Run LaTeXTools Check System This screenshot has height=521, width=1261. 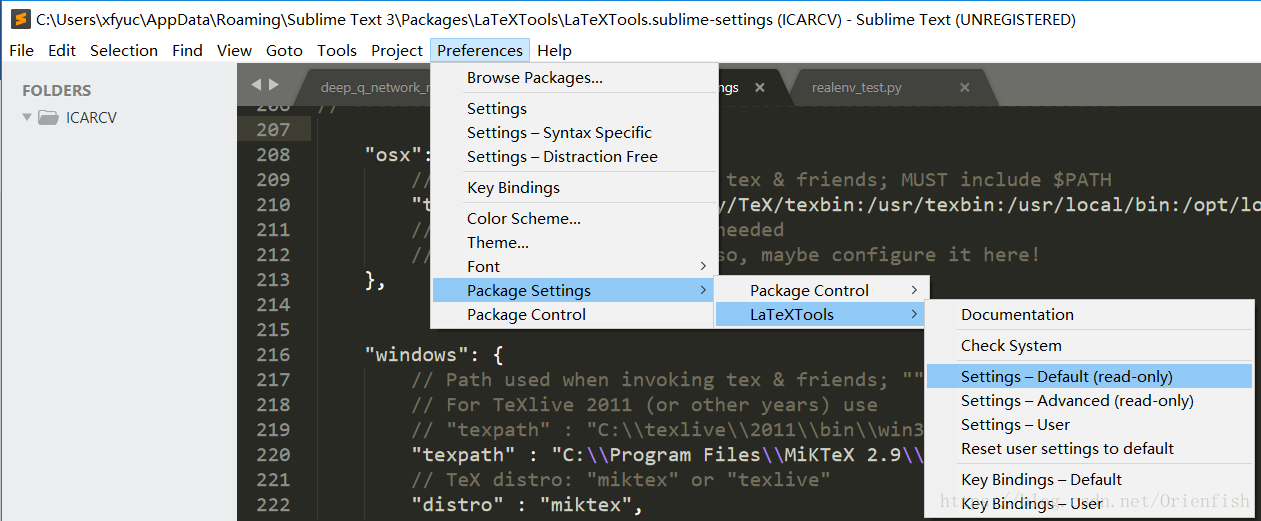pyautogui.click(x=1089, y=345)
